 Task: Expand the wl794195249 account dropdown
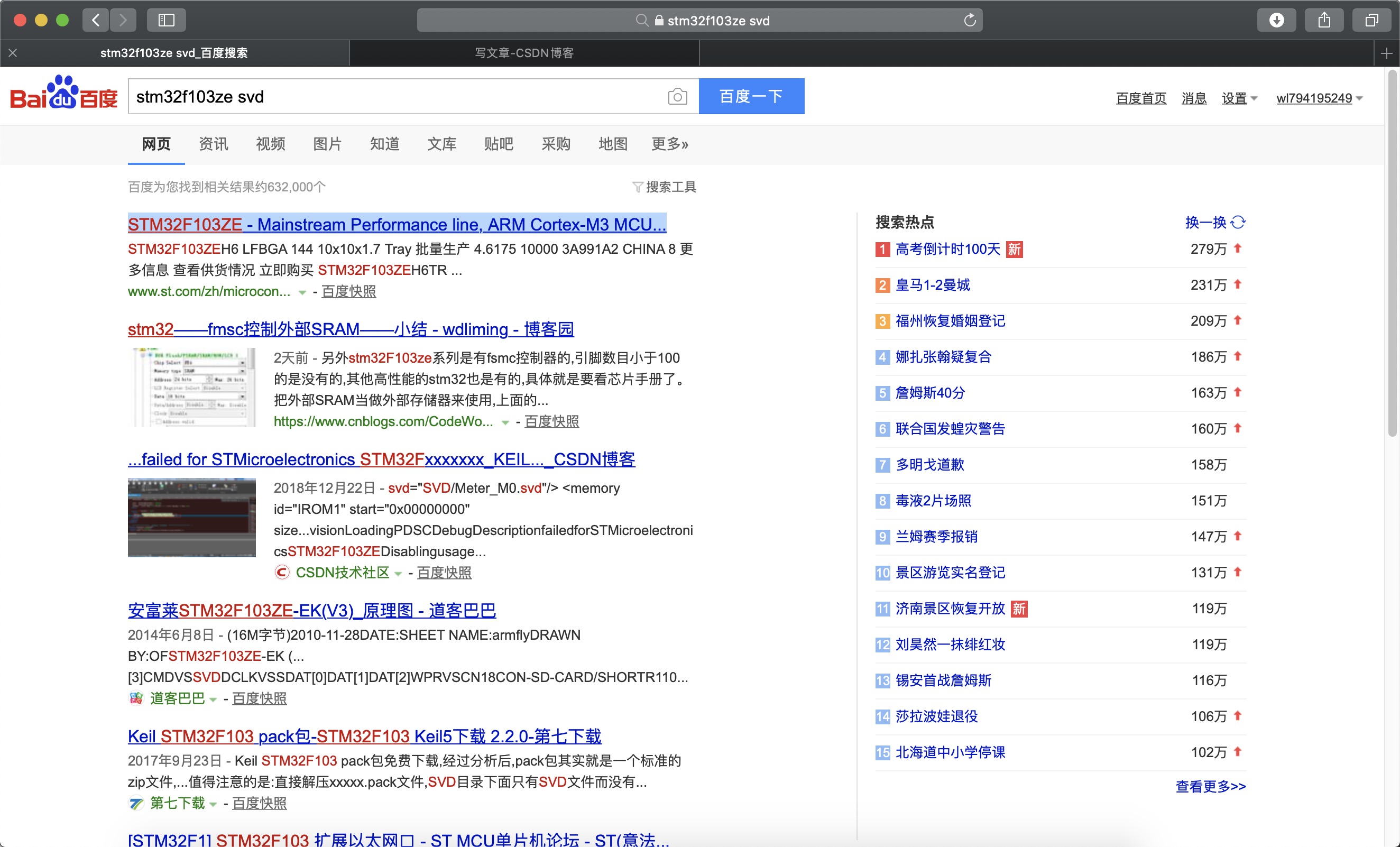[x=1319, y=98]
